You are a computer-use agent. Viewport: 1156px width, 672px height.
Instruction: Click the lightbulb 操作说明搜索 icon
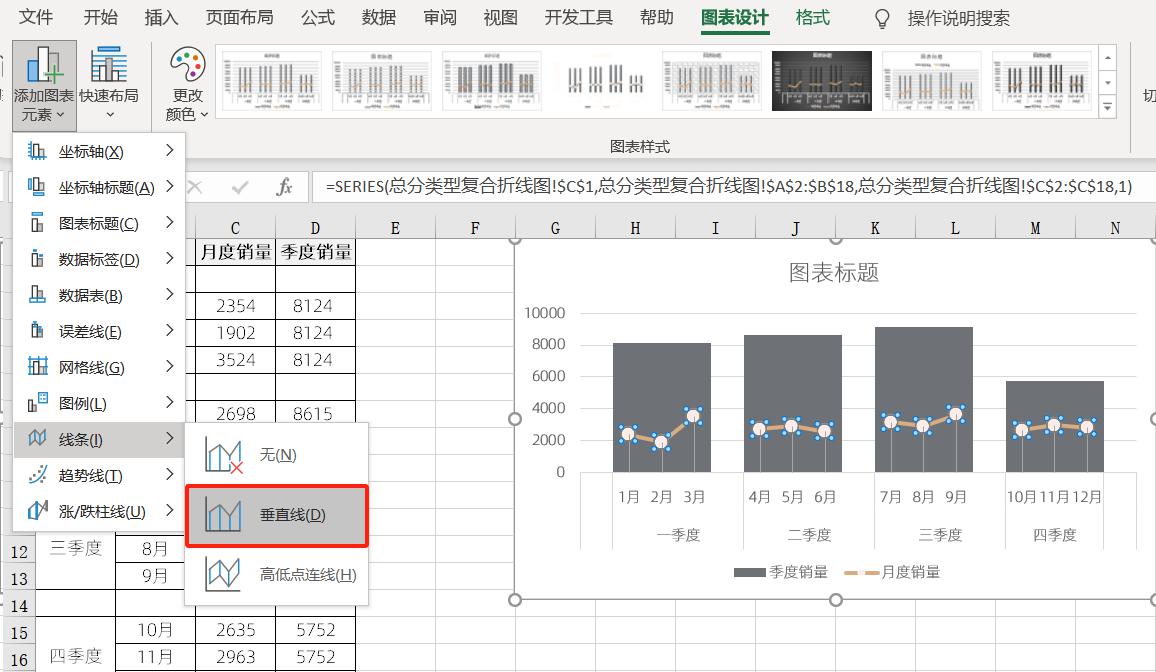(882, 18)
